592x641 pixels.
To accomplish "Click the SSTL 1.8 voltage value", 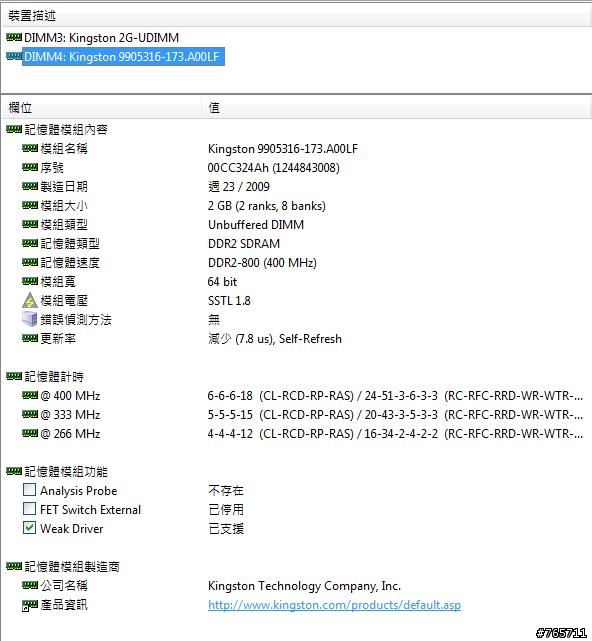I will point(229,300).
